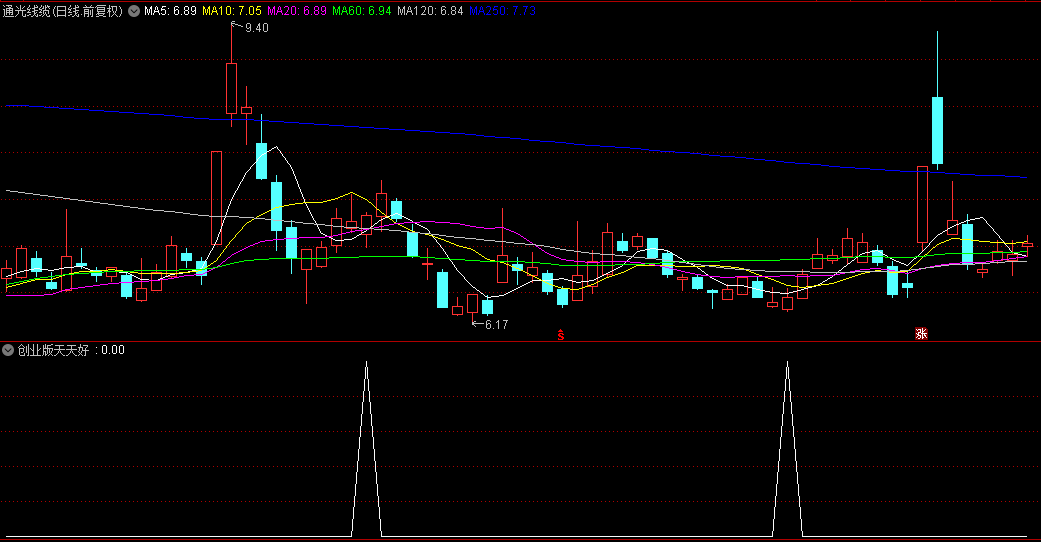The image size is (1041, 542).
Task: Select the MA20: 6.89 label
Action: click(297, 11)
